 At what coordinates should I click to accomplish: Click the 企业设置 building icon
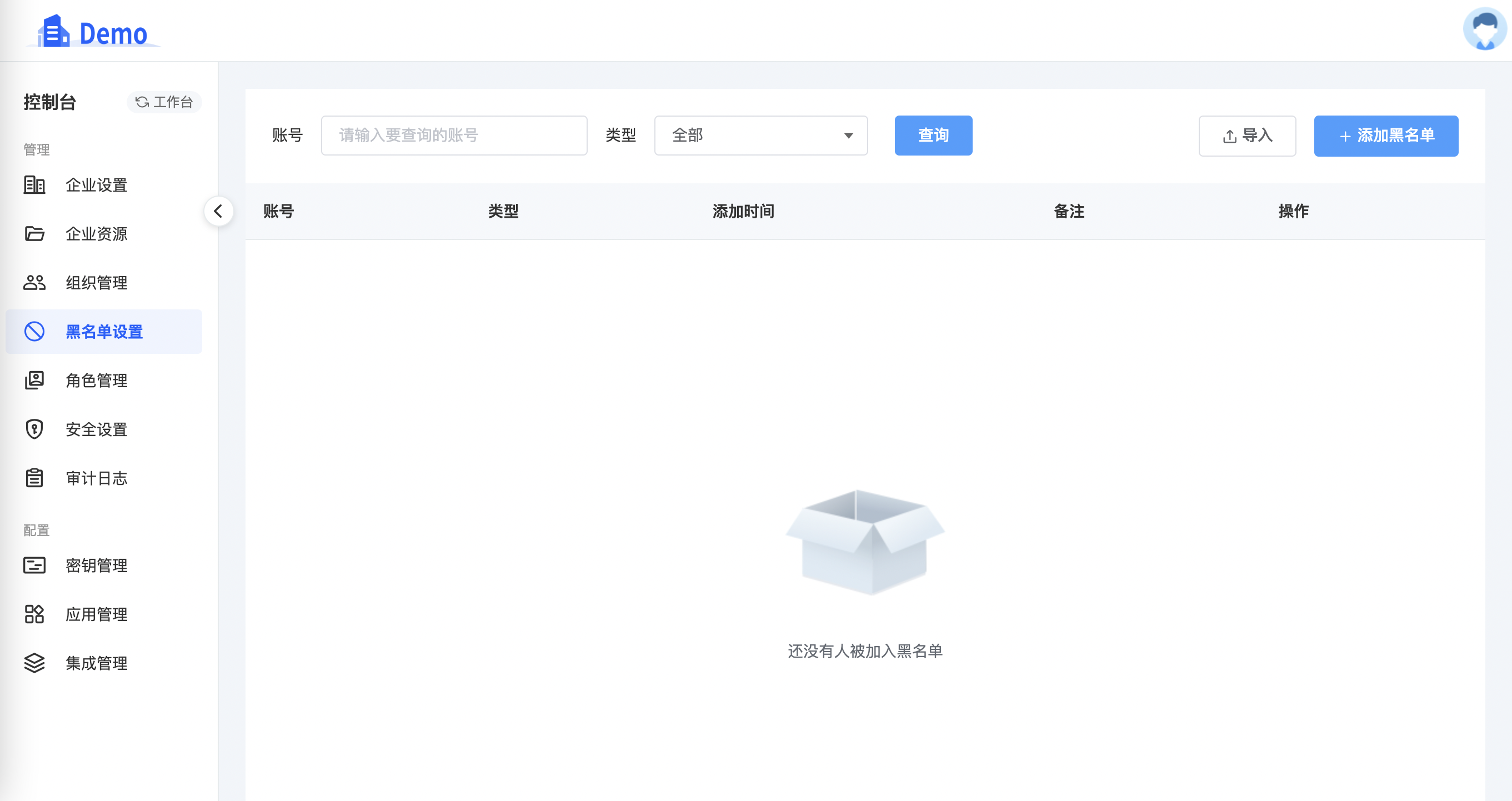pyautogui.click(x=34, y=185)
